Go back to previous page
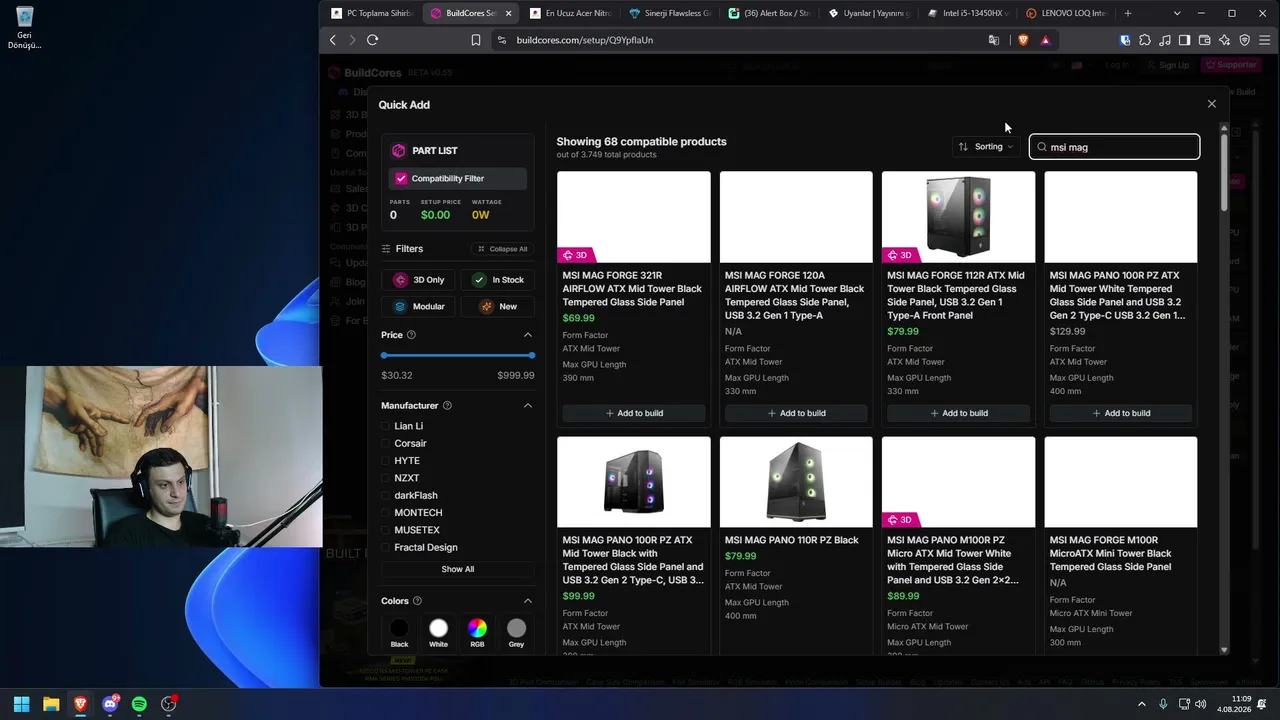This screenshot has width=1280, height=720. (333, 40)
